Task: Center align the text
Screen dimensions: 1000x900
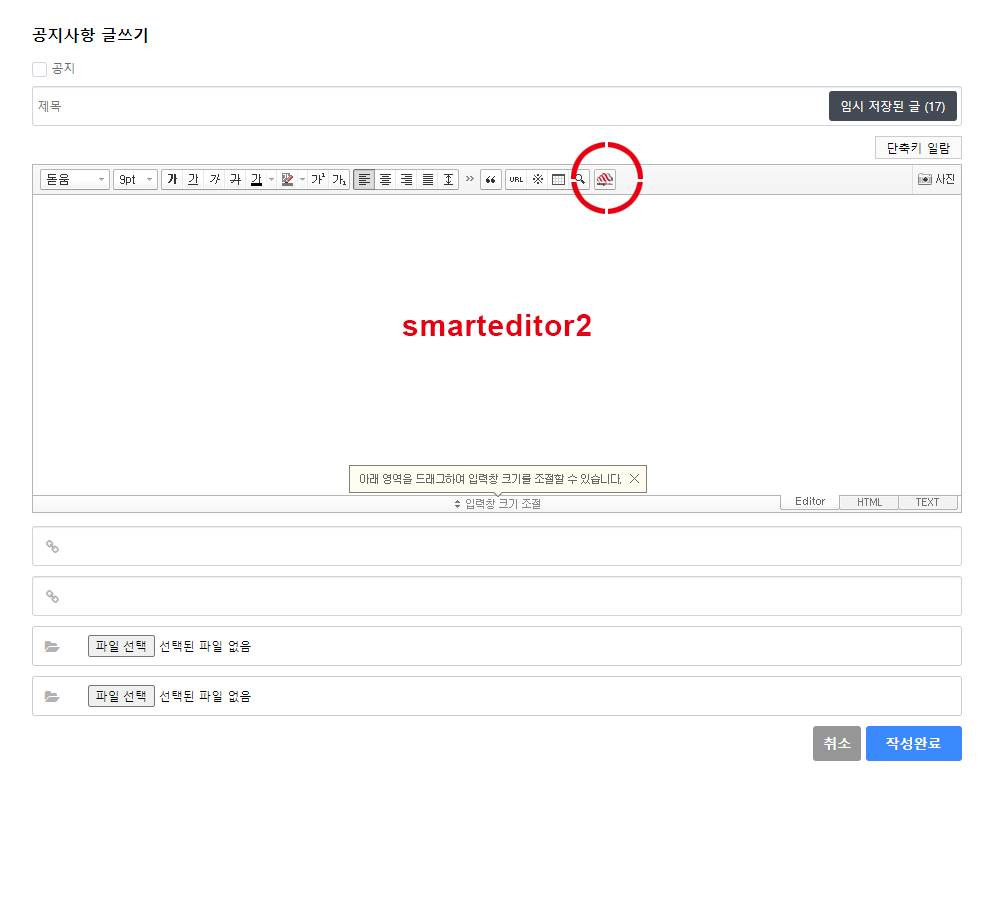Action: pos(385,180)
